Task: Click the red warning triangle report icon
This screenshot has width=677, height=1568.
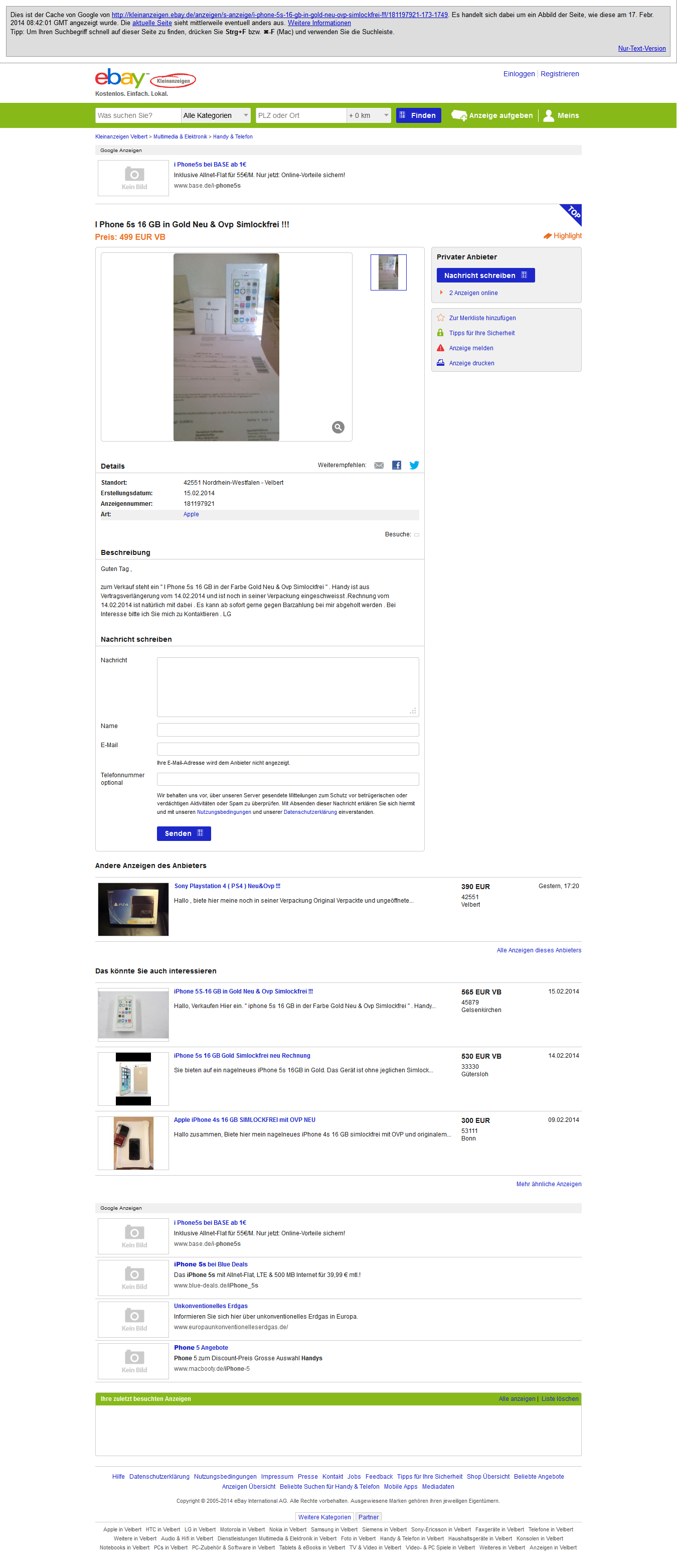Action: [440, 348]
